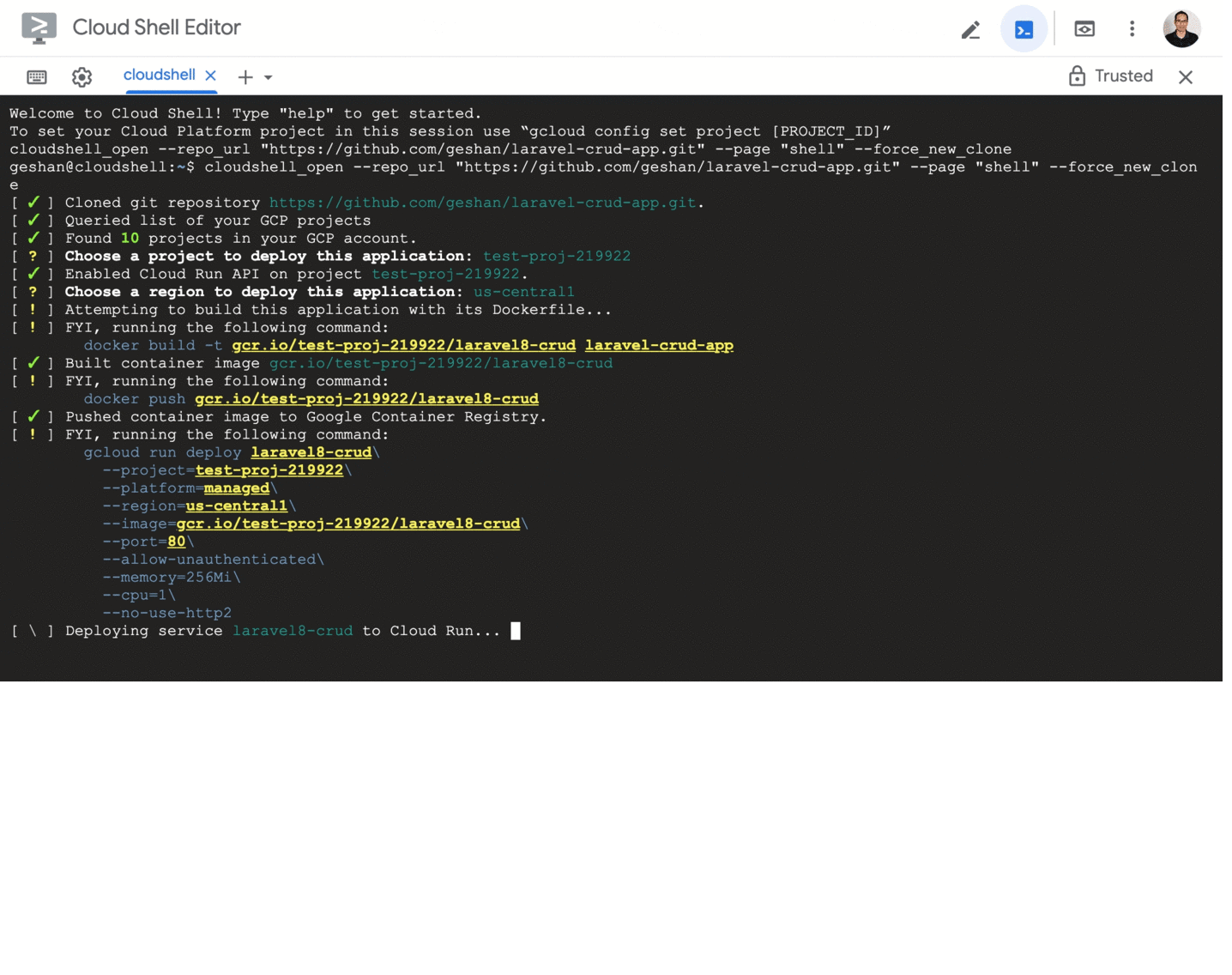Screen dimensions: 1232x975
Task: Open the keyboard shortcuts icon
Action: (36, 76)
